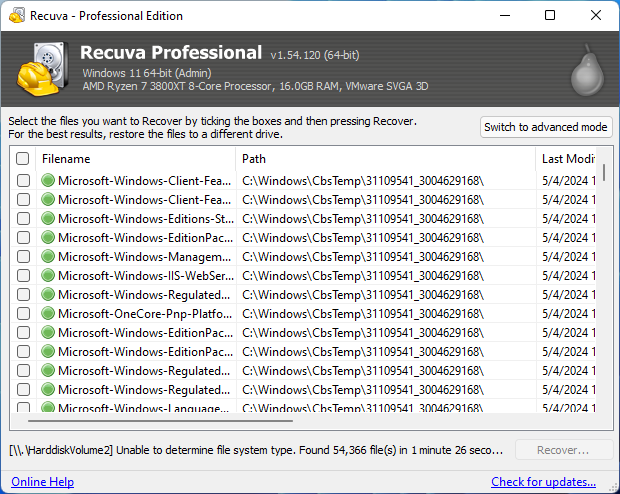
Task: Maximize the Recuva window
Action: coord(550,15)
